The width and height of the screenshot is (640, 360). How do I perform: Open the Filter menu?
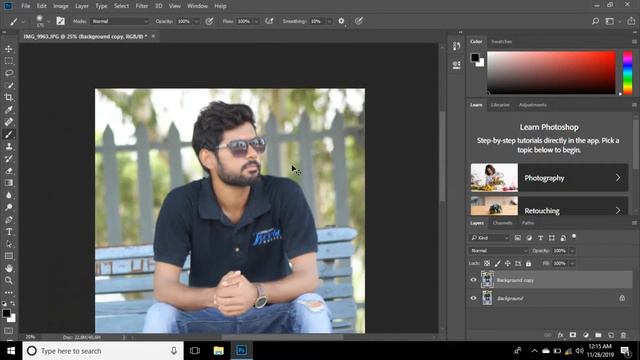coord(142,6)
